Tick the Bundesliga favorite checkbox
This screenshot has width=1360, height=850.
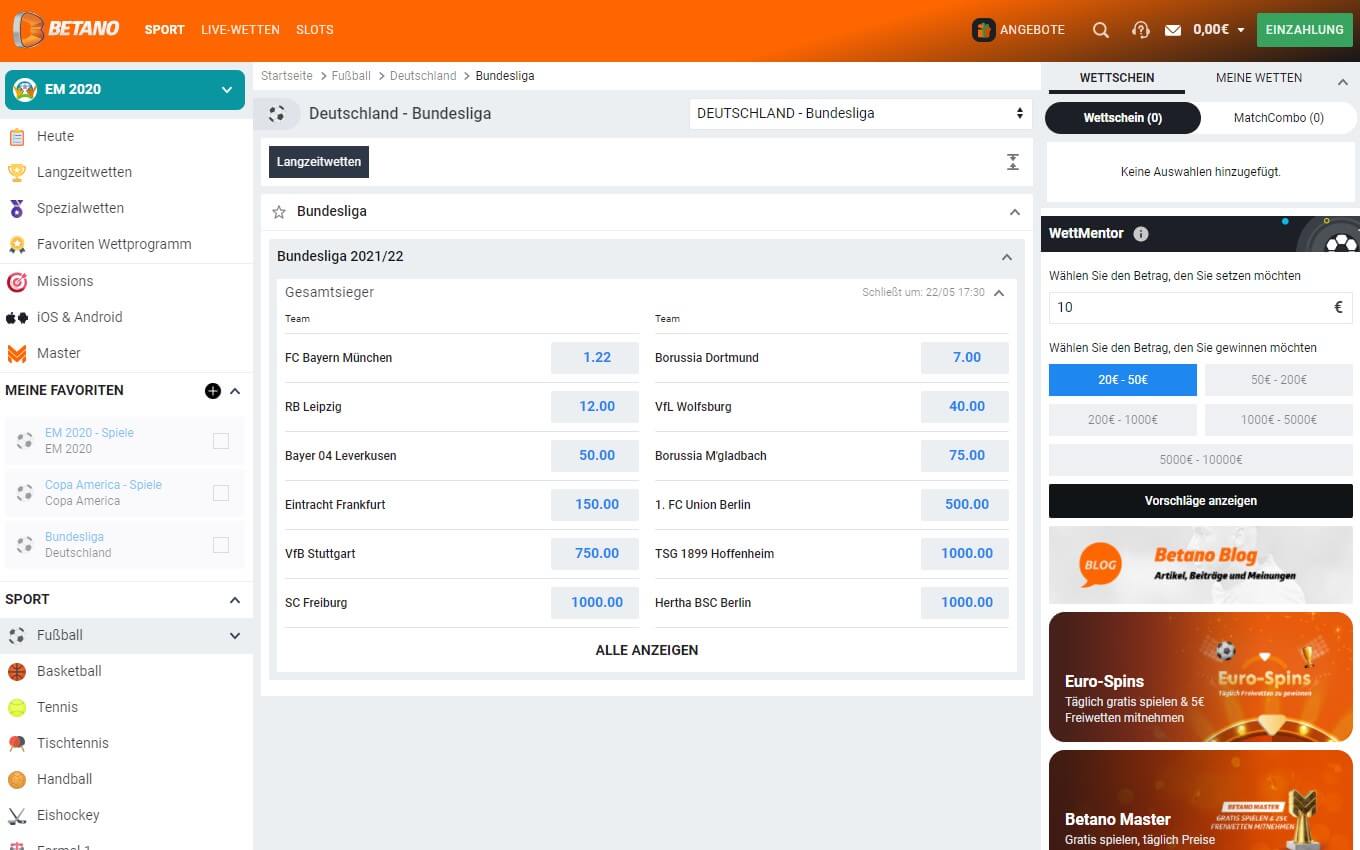[x=221, y=545]
